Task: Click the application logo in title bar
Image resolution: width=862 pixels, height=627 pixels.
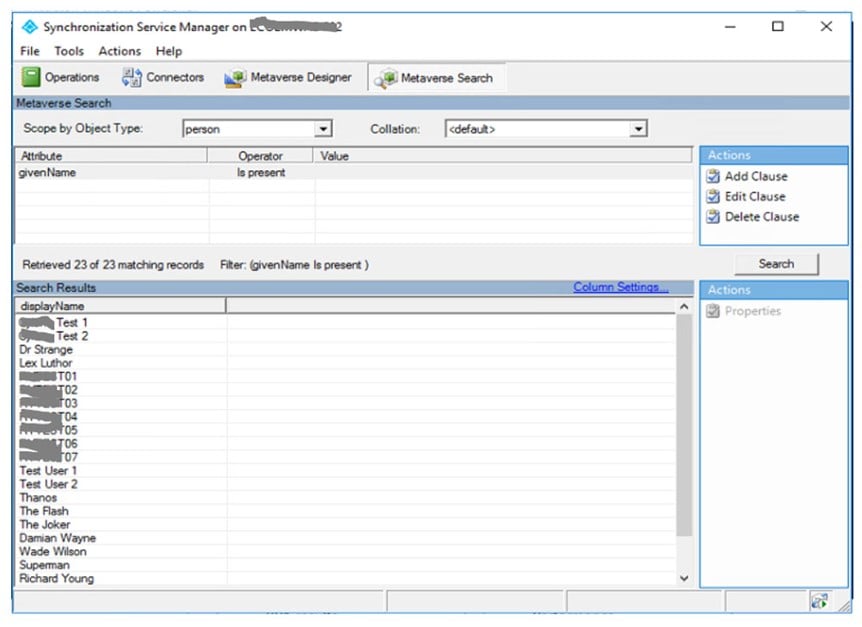Action: pyautogui.click(x=30, y=26)
